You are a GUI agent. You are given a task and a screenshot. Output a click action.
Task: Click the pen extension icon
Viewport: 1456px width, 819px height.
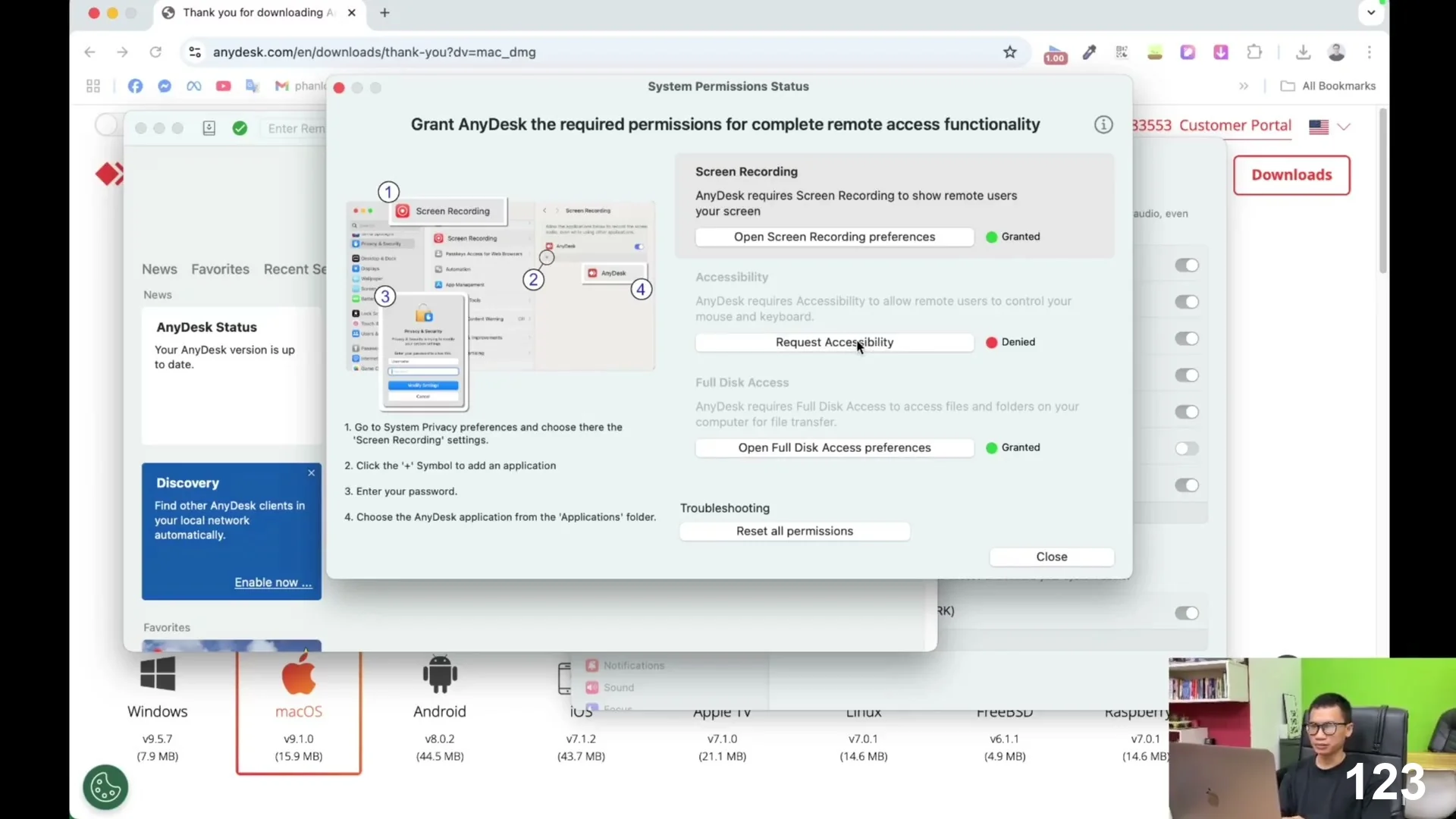(x=1089, y=52)
